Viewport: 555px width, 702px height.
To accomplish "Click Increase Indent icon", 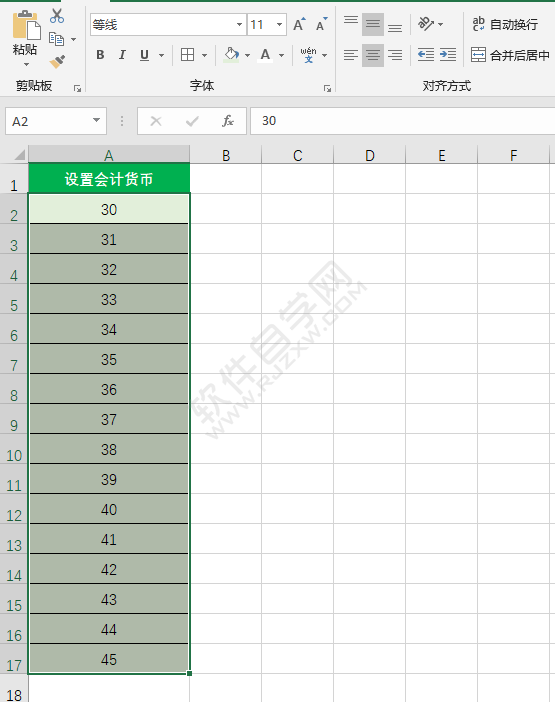I will coord(448,55).
